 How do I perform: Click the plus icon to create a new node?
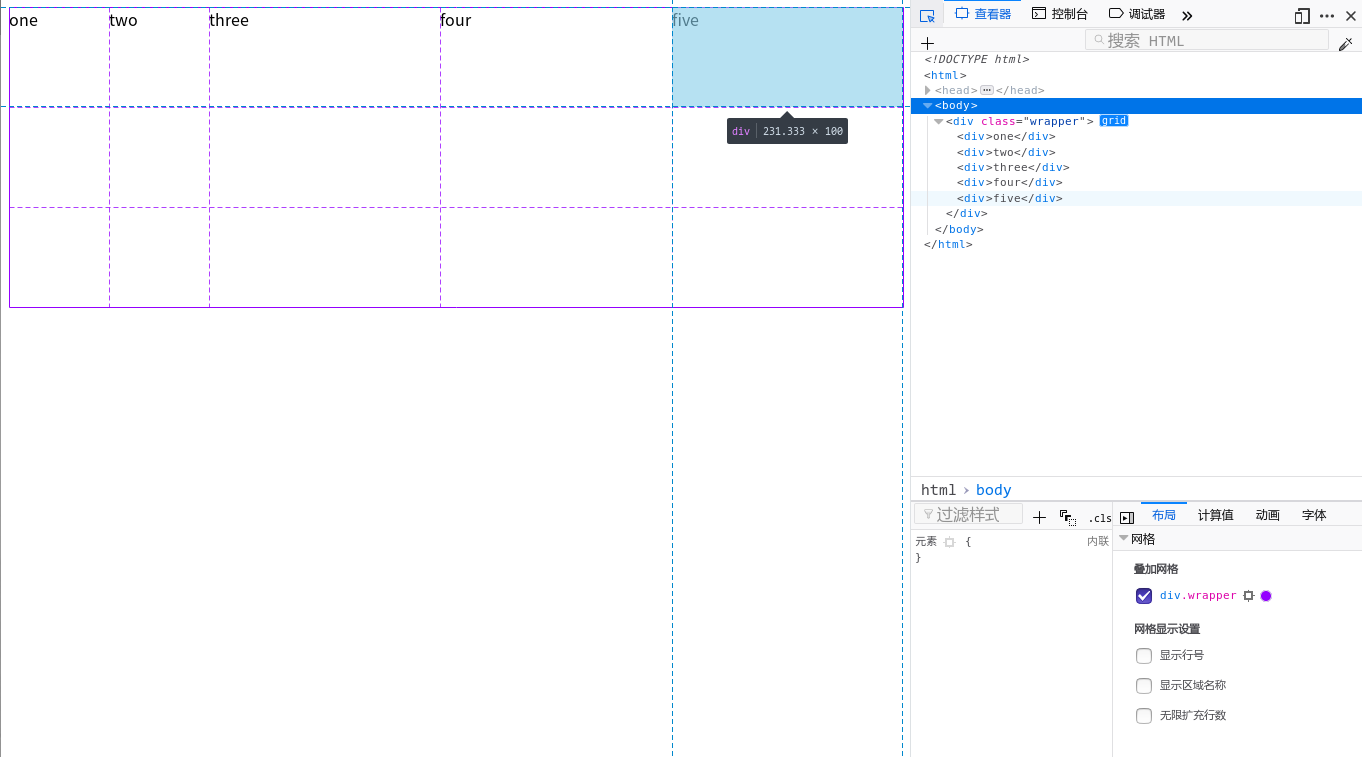[927, 42]
